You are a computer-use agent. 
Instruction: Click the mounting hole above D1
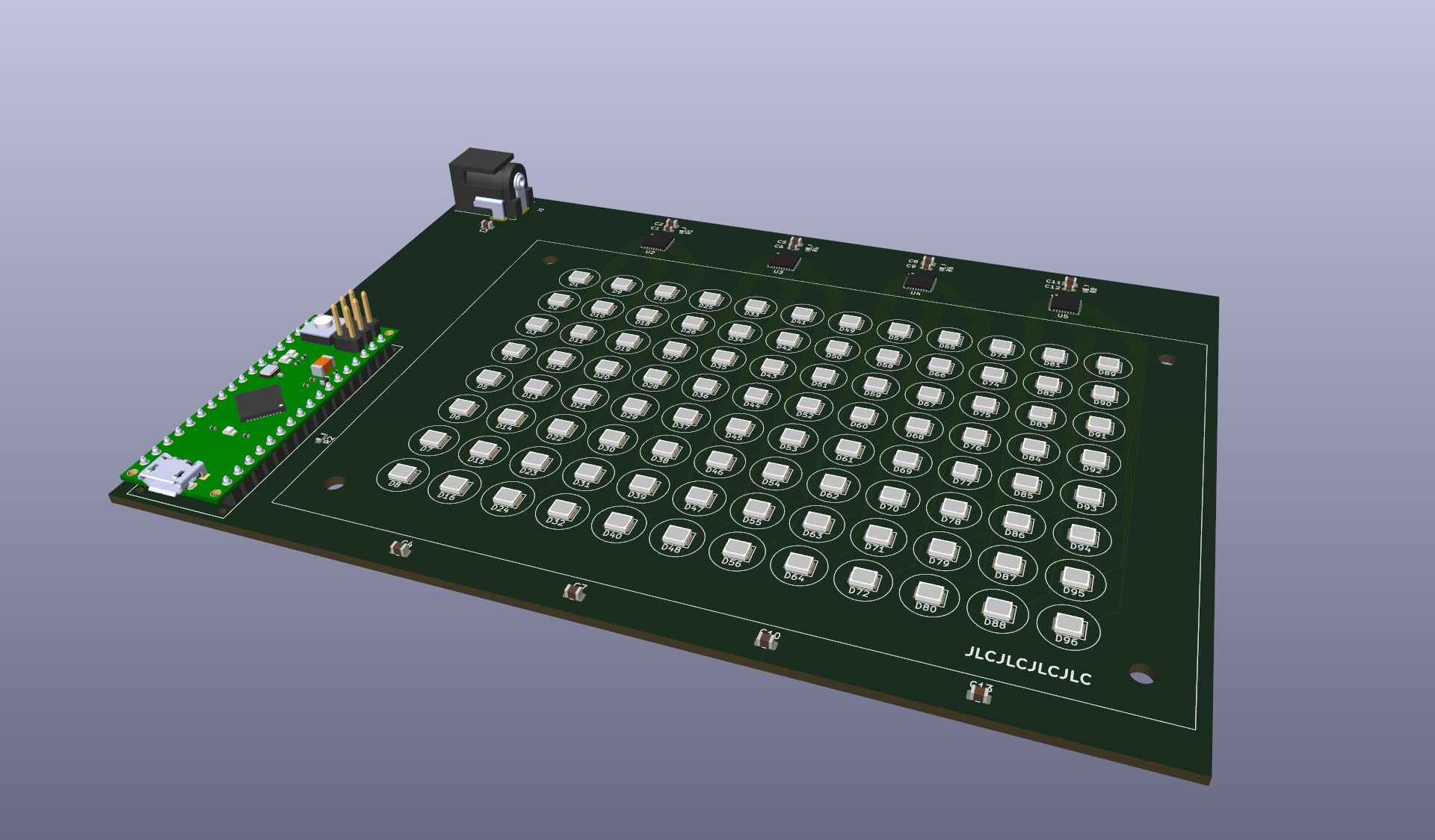tap(549, 260)
